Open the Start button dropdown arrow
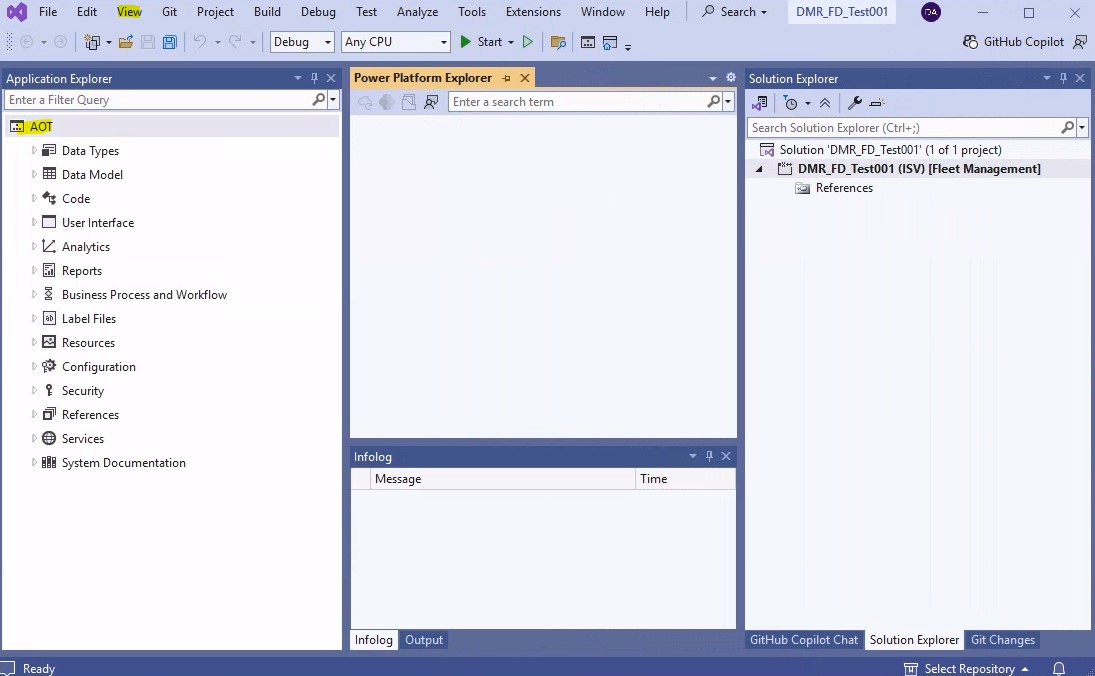This screenshot has width=1095, height=676. [x=510, y=43]
